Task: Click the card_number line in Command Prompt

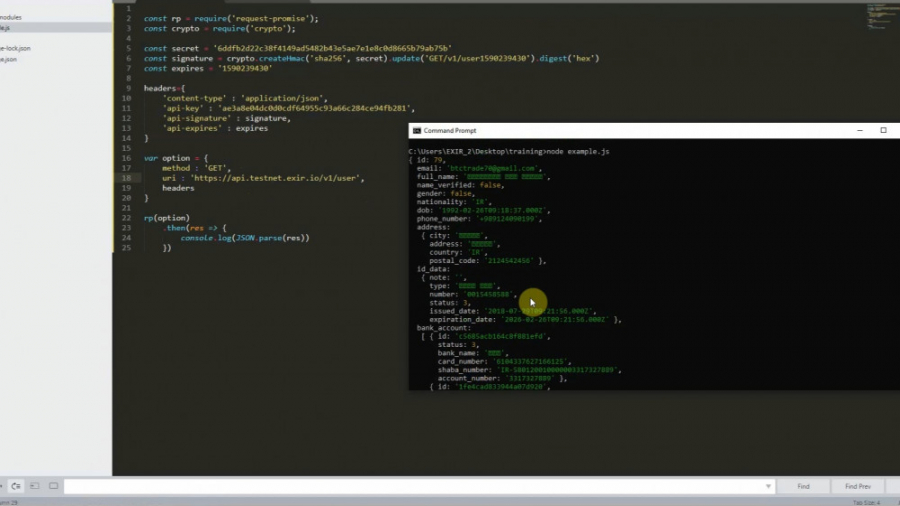Action: pos(505,361)
